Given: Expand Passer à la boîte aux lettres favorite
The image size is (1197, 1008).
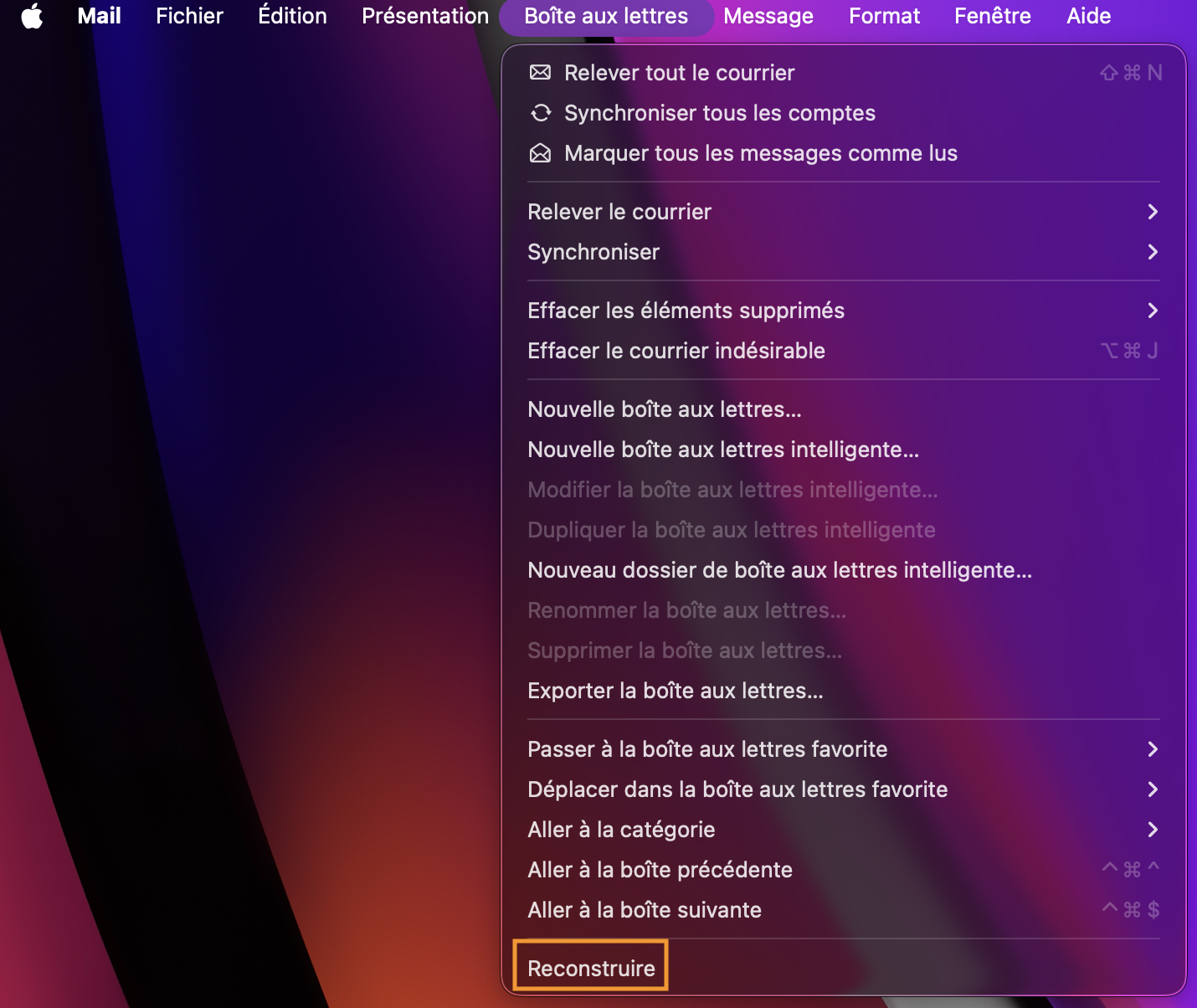Looking at the screenshot, I should [844, 749].
